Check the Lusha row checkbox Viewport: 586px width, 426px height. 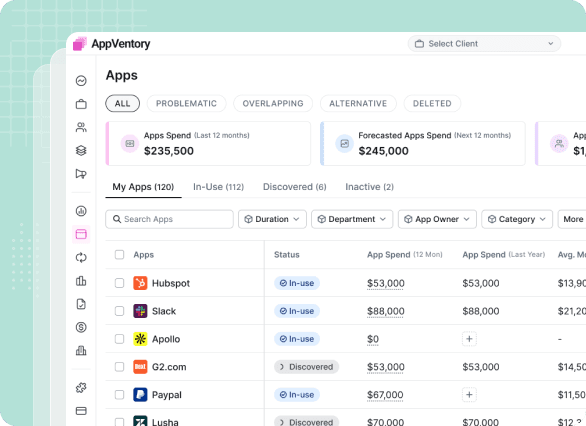[x=119, y=422]
